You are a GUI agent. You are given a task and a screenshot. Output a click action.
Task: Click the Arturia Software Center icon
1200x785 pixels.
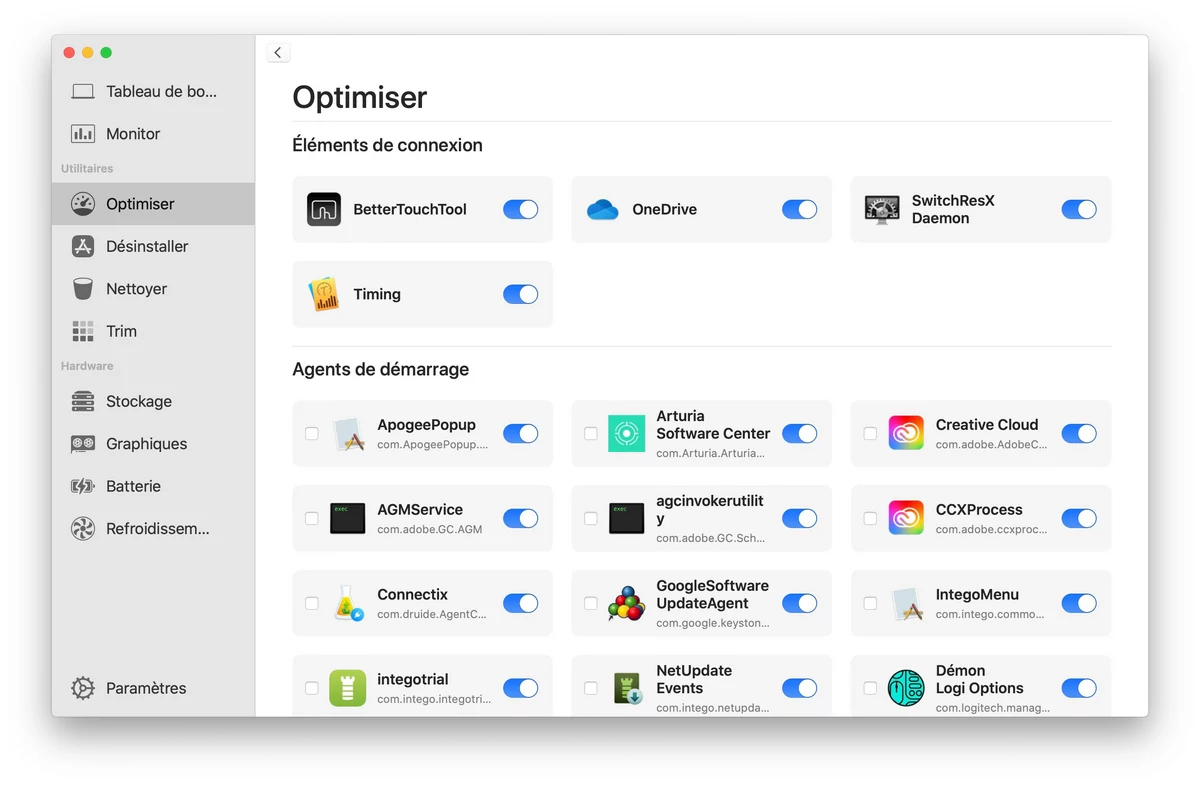coord(627,433)
